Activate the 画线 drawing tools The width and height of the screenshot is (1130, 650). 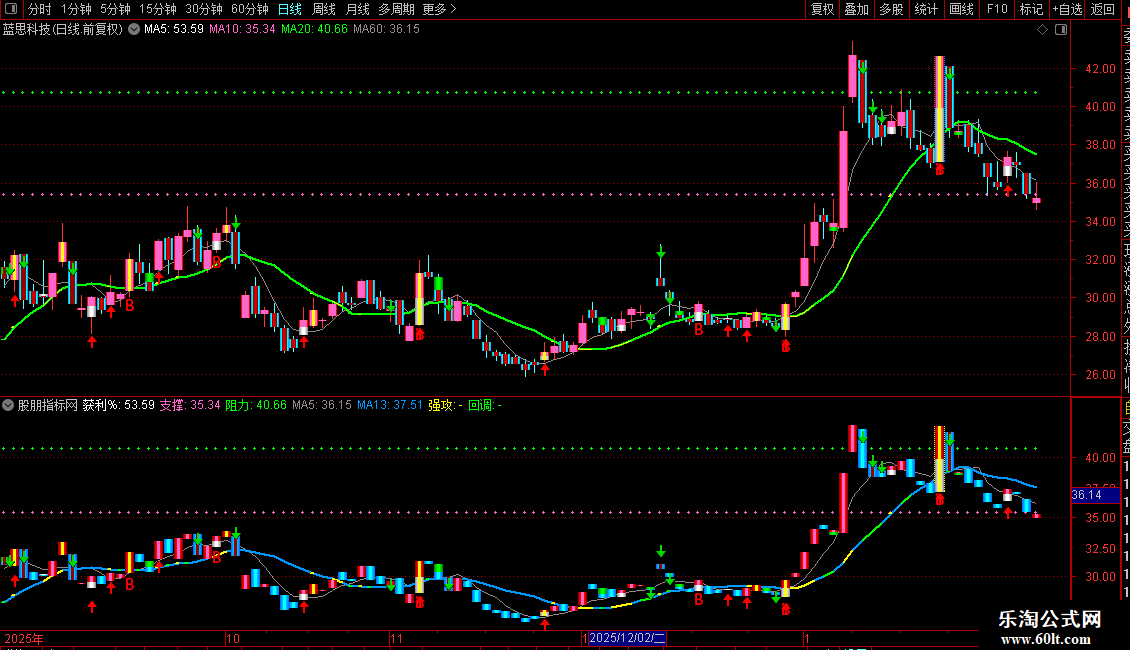[x=961, y=9]
